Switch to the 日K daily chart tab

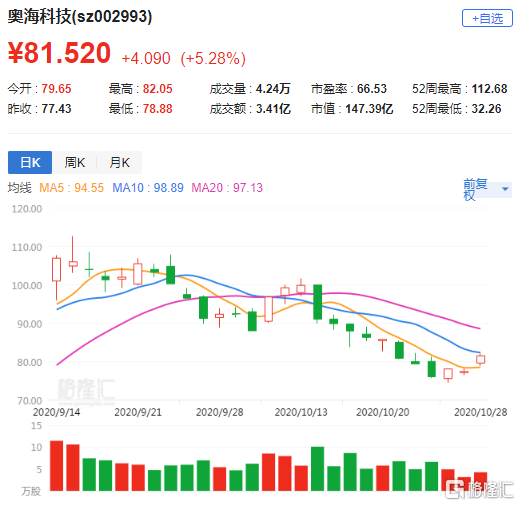[30, 162]
